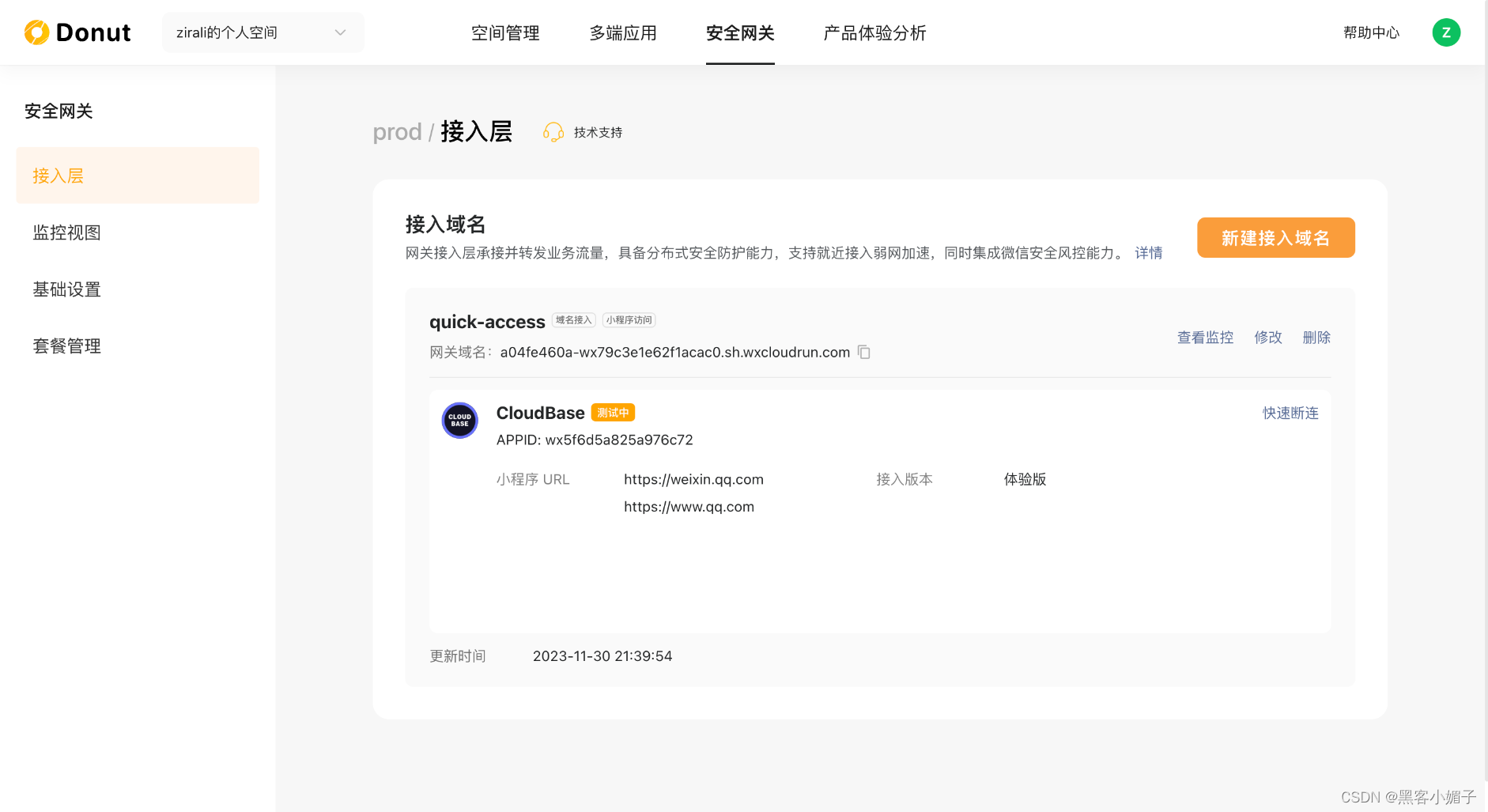This screenshot has width=1488, height=812.
Task: Click the CloudBase app name
Action: [x=541, y=413]
